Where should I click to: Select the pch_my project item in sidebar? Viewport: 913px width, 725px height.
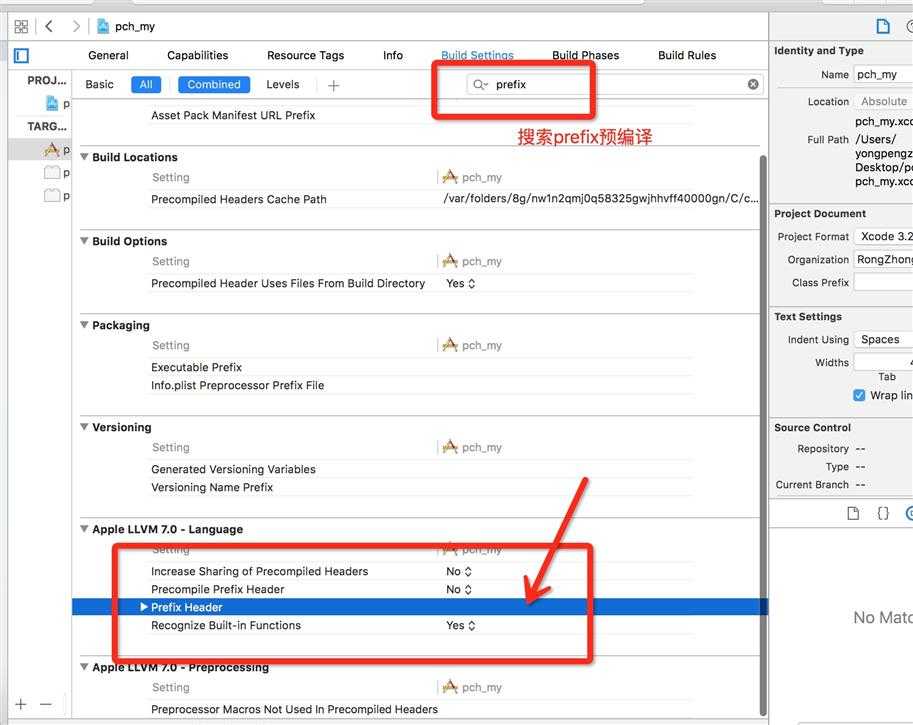coord(58,104)
